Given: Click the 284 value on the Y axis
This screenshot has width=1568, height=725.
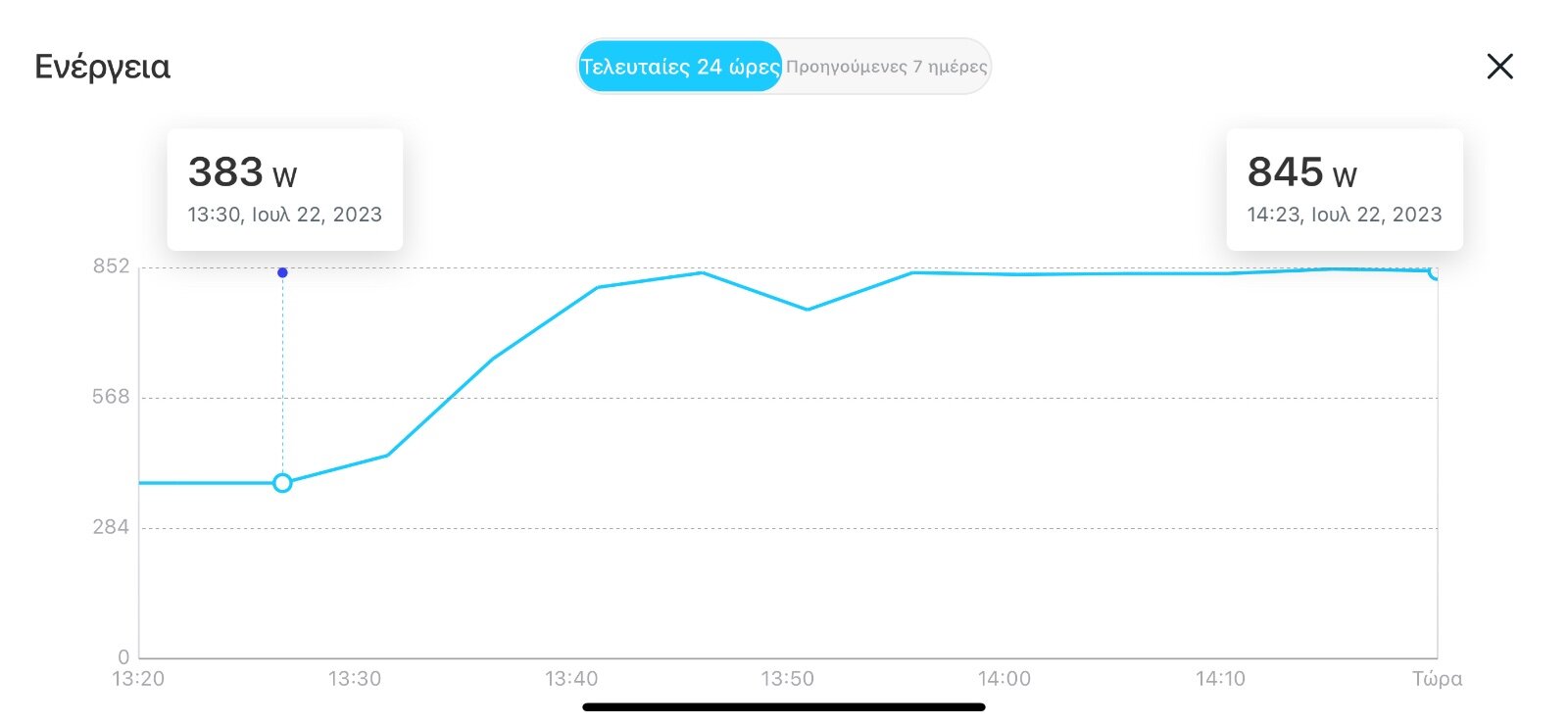Looking at the screenshot, I should coord(111,527).
